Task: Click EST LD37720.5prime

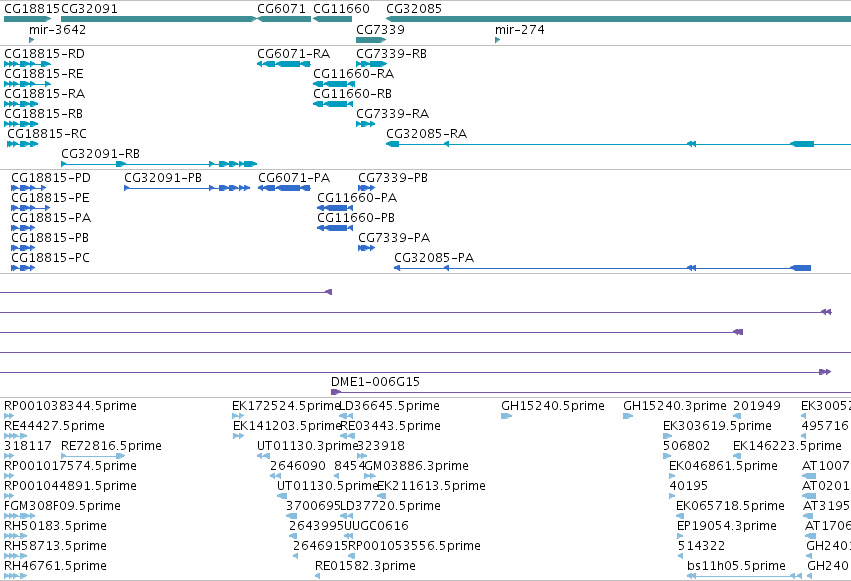Action: click(390, 506)
